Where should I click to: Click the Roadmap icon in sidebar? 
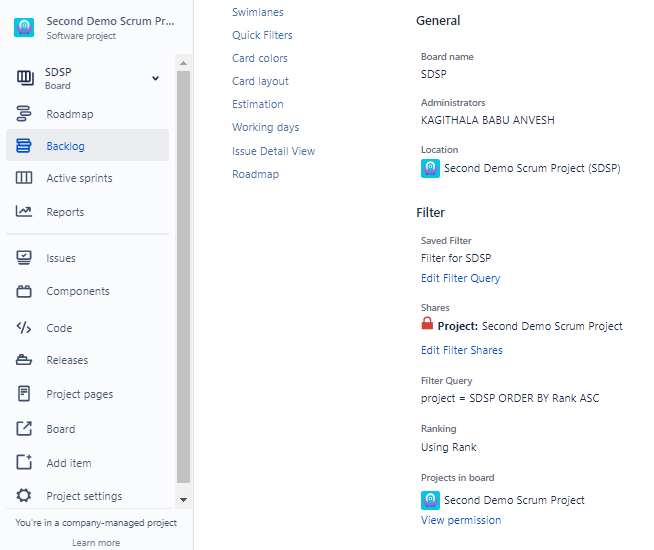pos(24,114)
